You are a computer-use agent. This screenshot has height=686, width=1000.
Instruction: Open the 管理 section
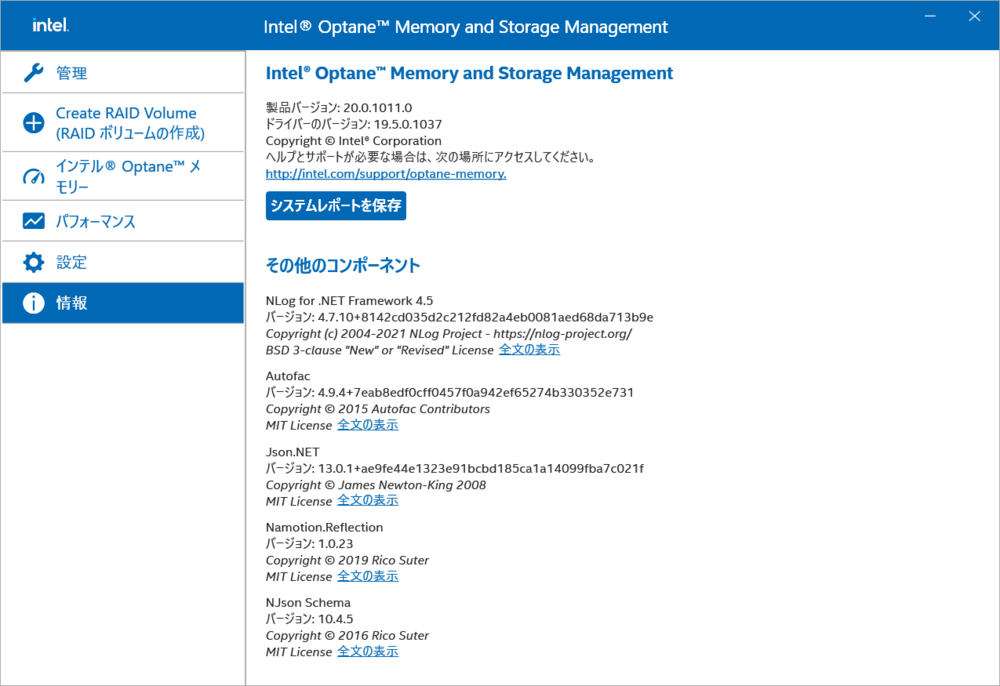tap(123, 73)
